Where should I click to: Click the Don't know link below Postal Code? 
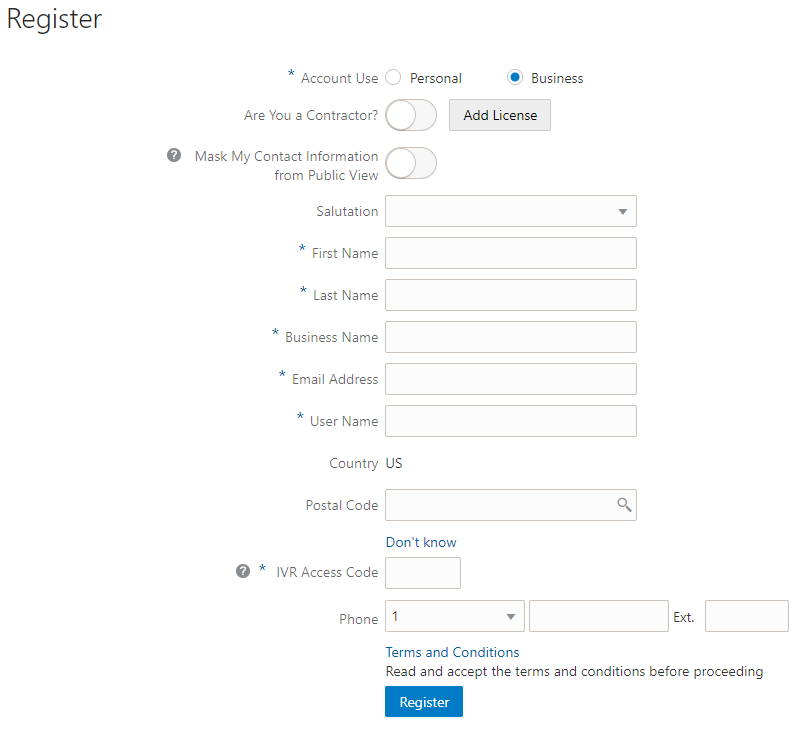(420, 541)
